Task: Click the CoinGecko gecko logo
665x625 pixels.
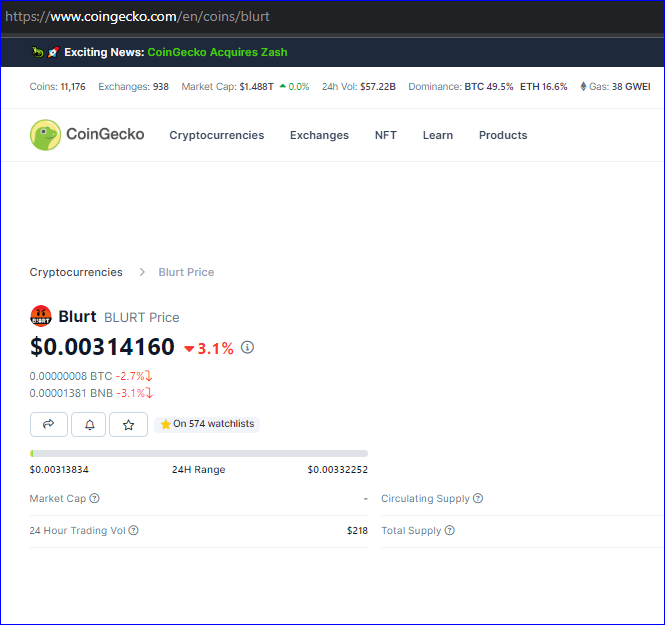Action: [45, 135]
